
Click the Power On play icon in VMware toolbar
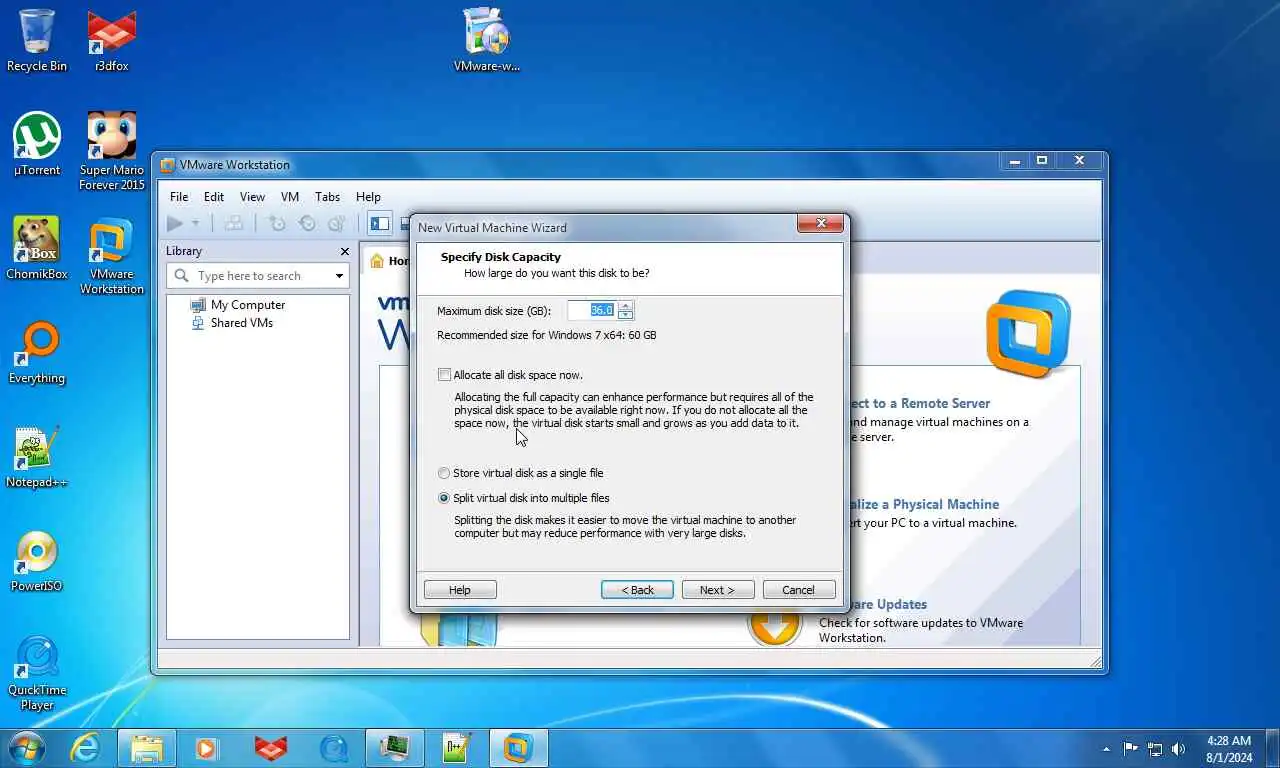click(175, 224)
